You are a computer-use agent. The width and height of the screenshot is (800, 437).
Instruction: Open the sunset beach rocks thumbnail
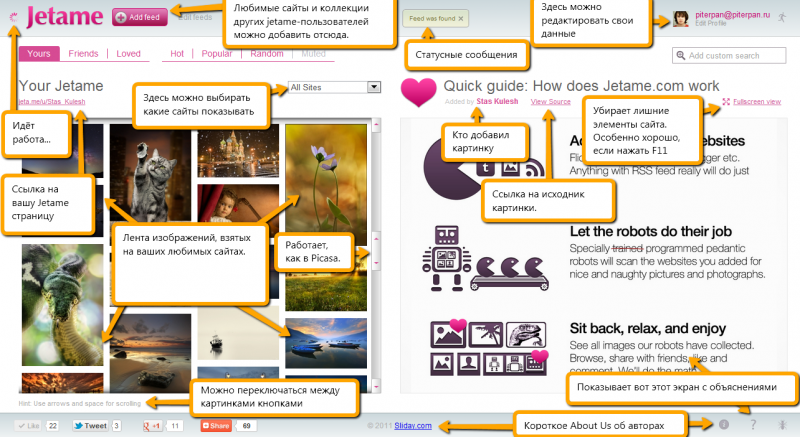(x=151, y=351)
